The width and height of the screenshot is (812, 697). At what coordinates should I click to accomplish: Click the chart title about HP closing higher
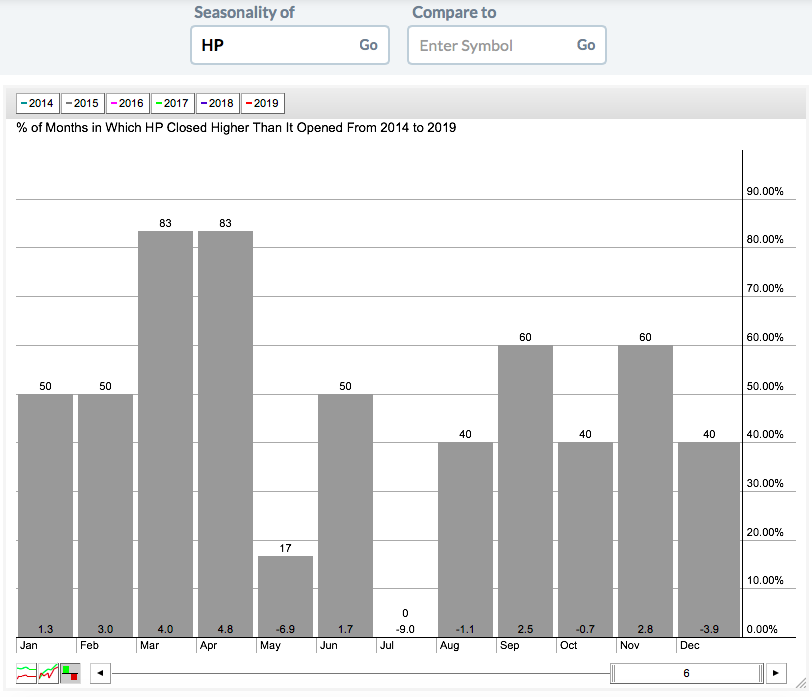[236, 127]
